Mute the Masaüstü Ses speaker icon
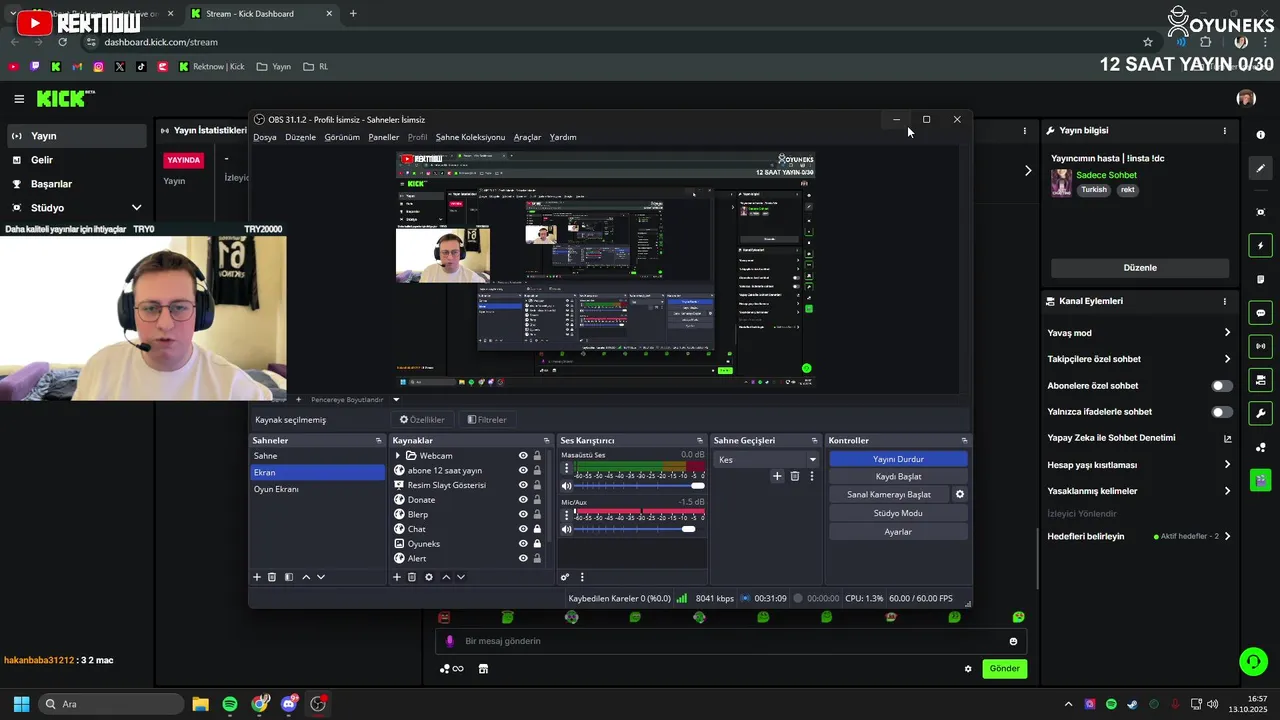1280x720 pixels. pyautogui.click(x=567, y=486)
